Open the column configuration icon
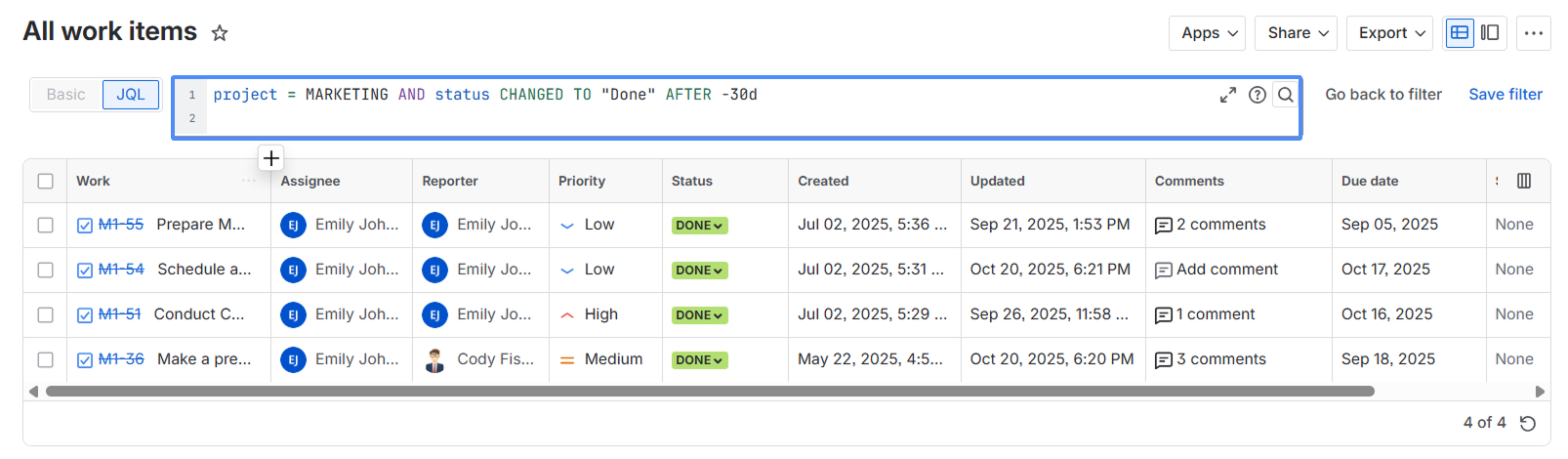 [1524, 181]
